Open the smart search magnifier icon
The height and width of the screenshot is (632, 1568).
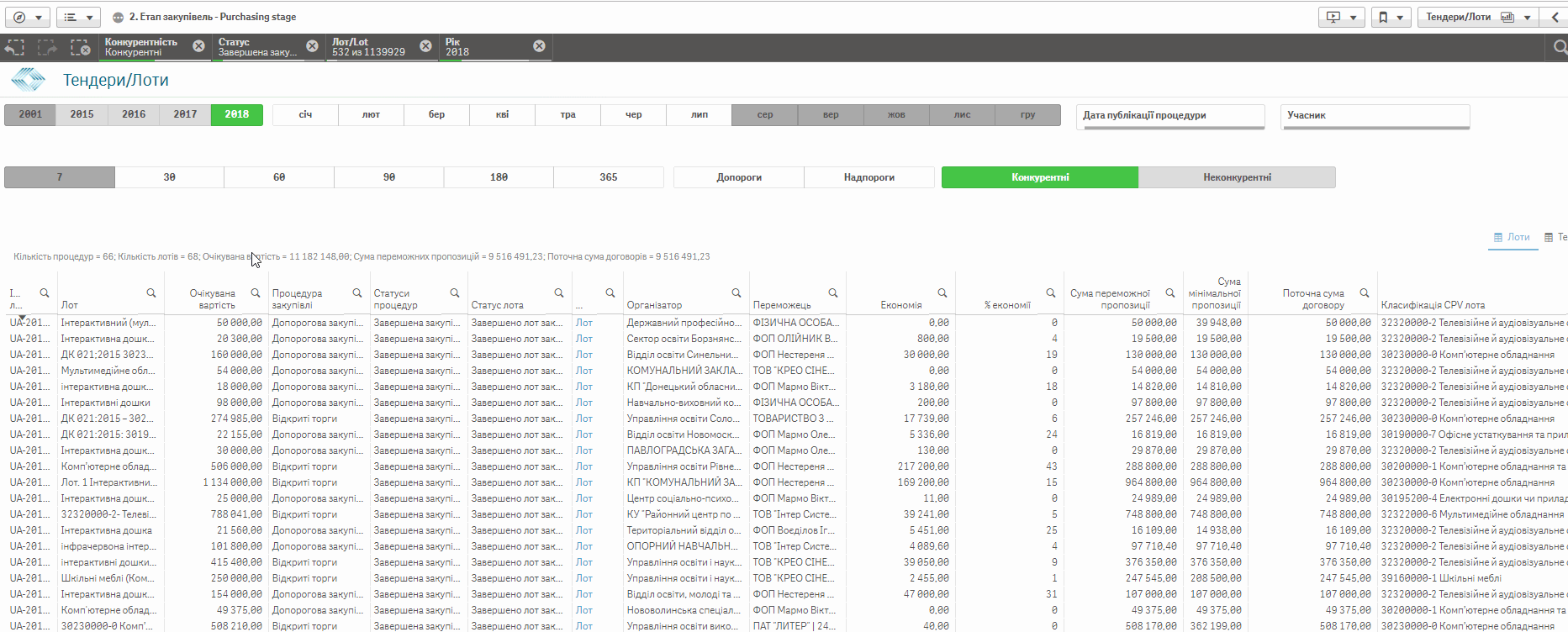(1559, 48)
